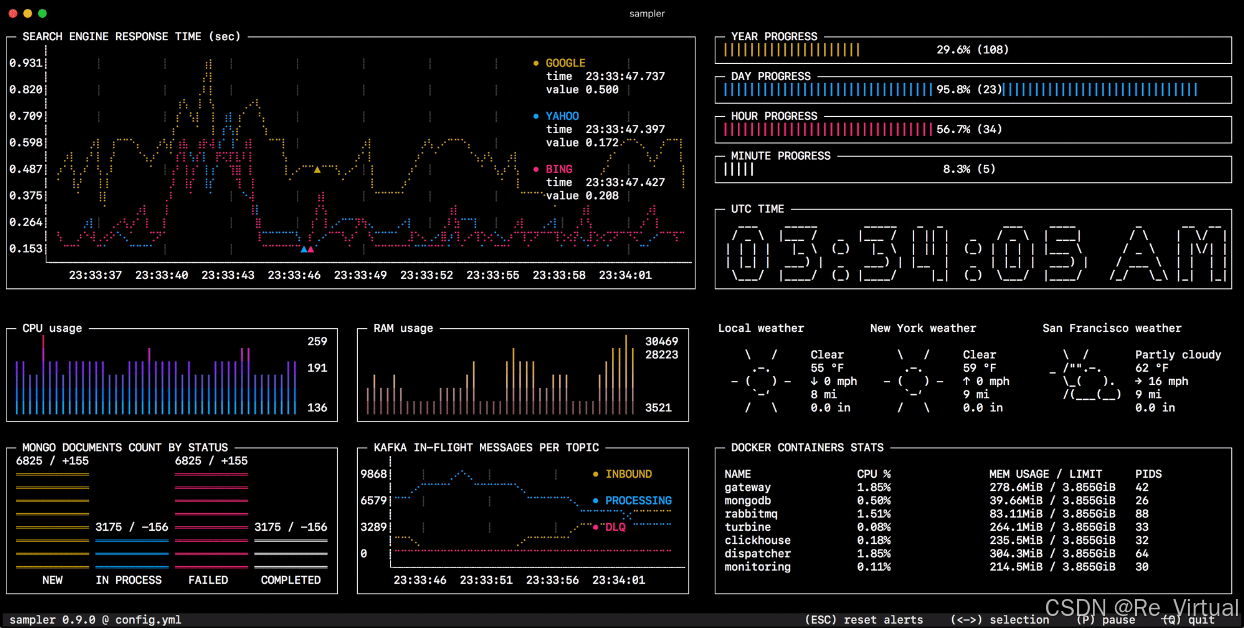
Task: Click the red close window button
Action: 12,13
